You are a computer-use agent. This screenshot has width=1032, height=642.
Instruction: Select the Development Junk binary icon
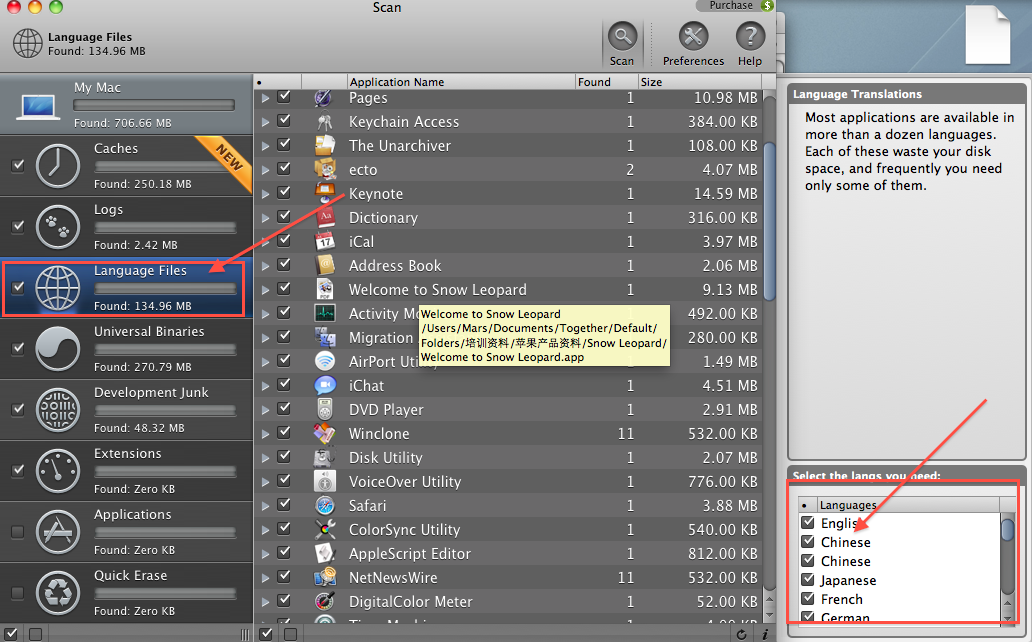coord(57,410)
